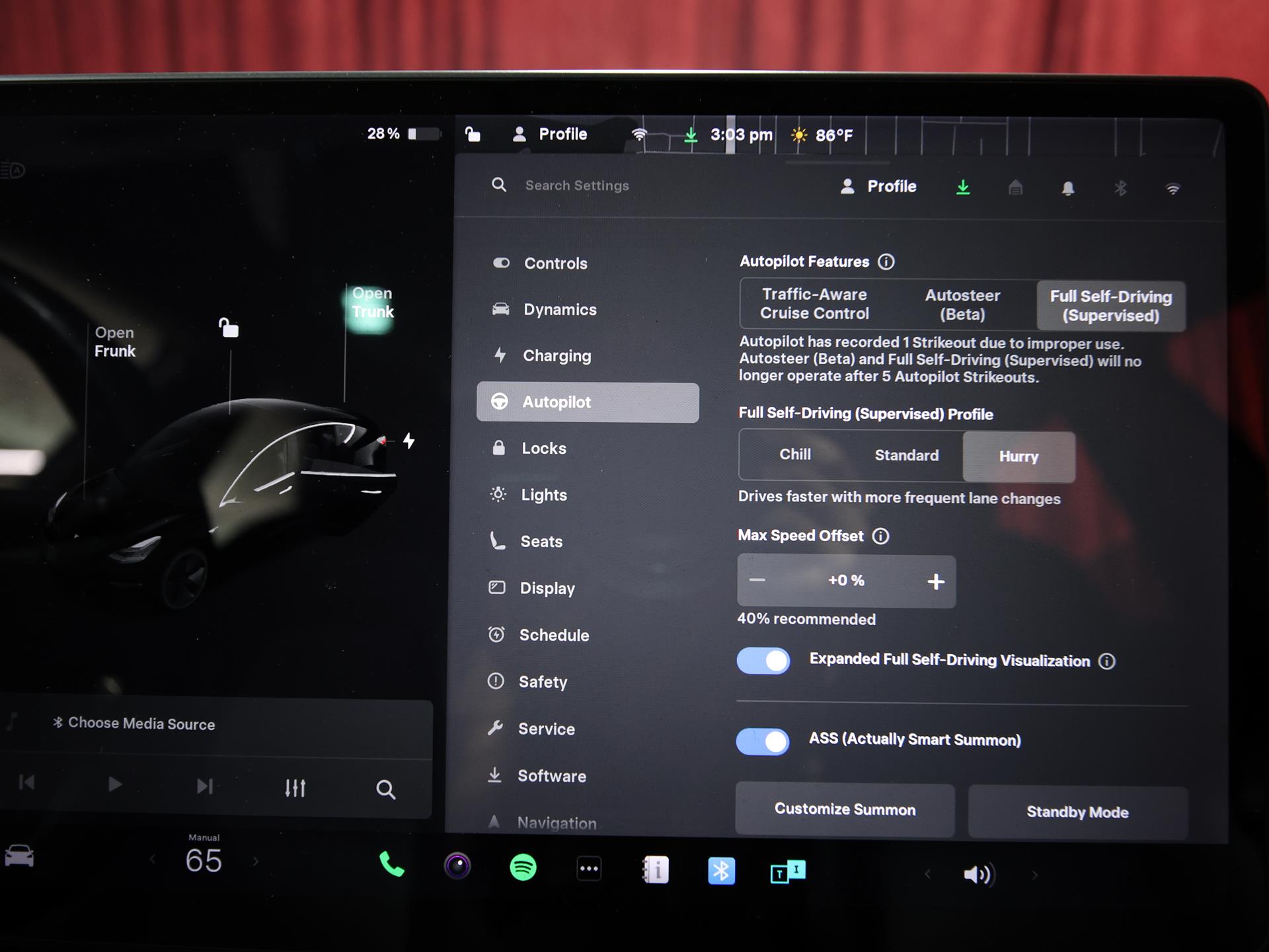Viewport: 1269px width, 952px height.
Task: Tap the media search magnifier icon
Action: 385,789
